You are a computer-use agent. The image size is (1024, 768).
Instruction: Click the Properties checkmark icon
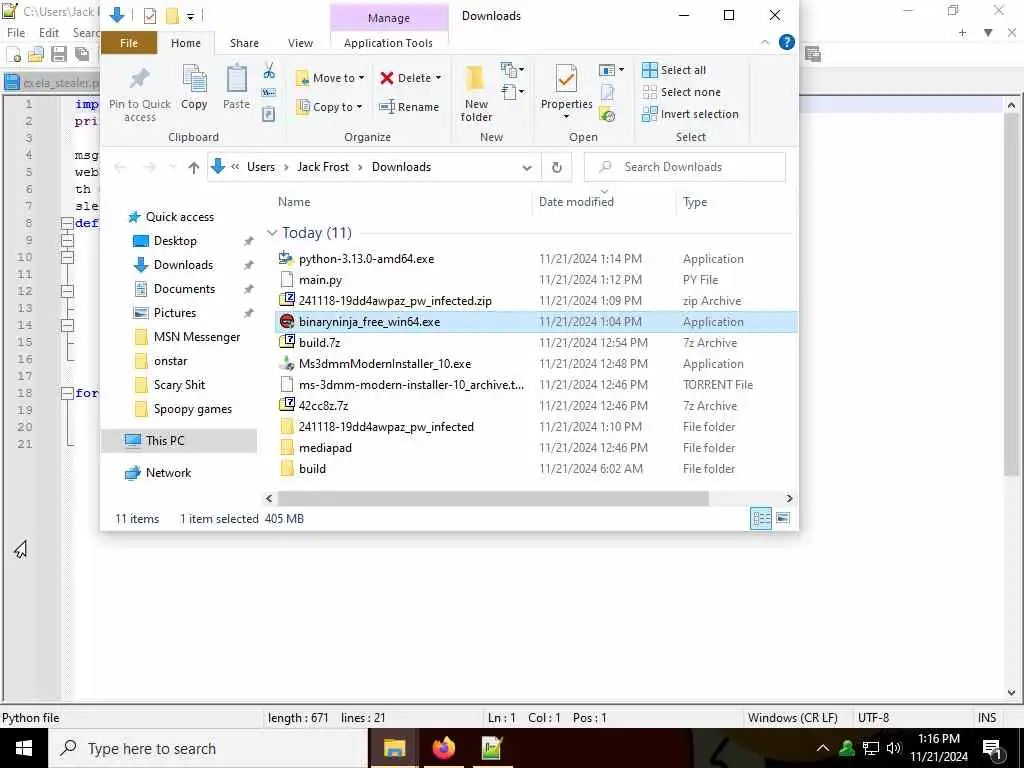click(x=566, y=80)
